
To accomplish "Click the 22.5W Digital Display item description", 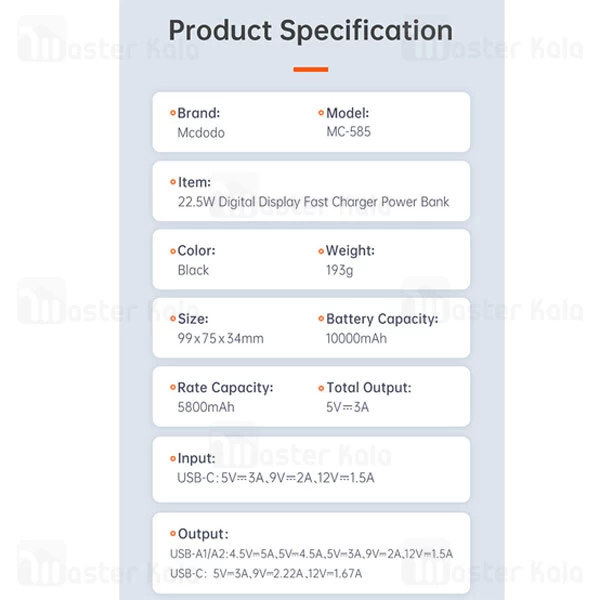I will click(313, 202).
